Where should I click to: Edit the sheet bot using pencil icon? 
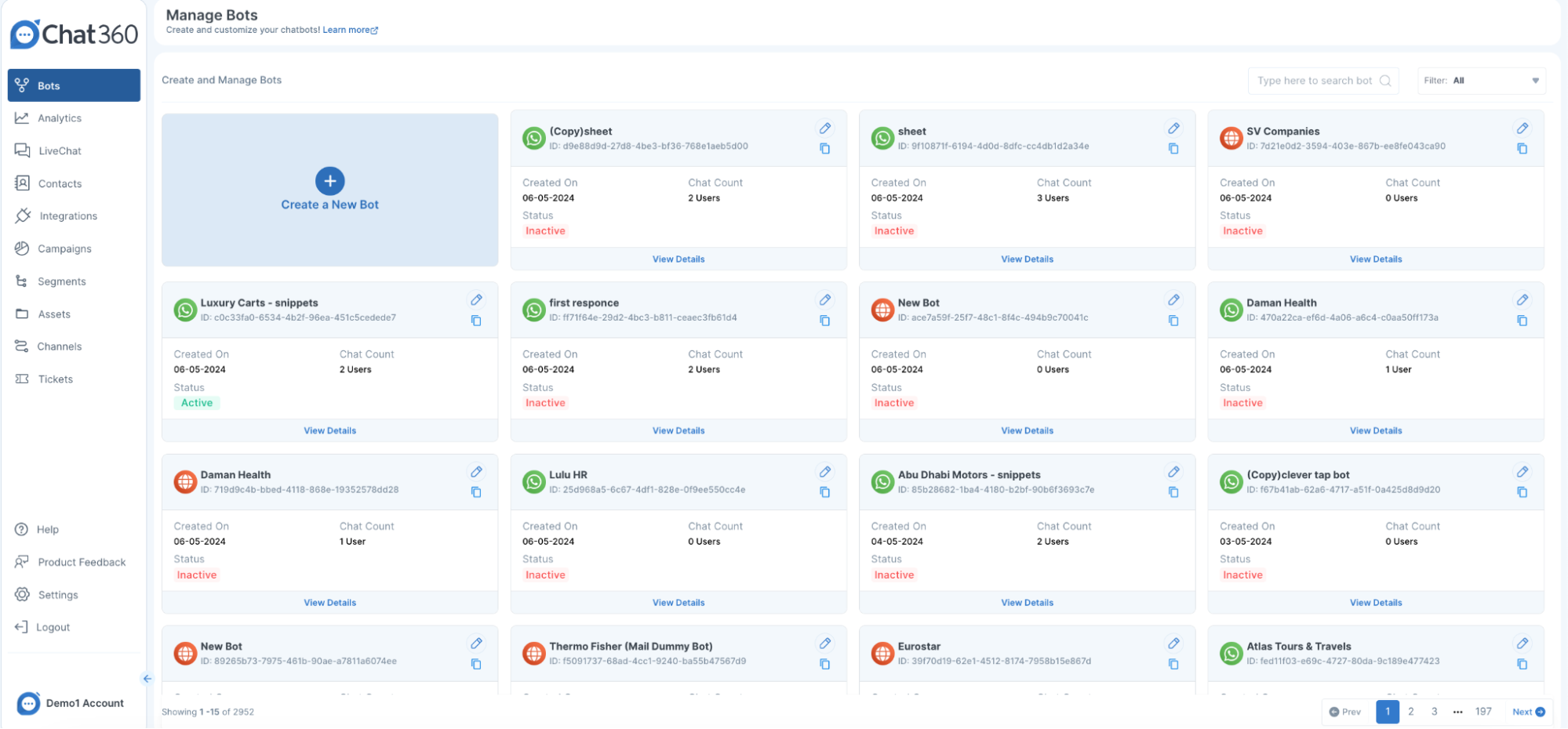[x=1173, y=129]
